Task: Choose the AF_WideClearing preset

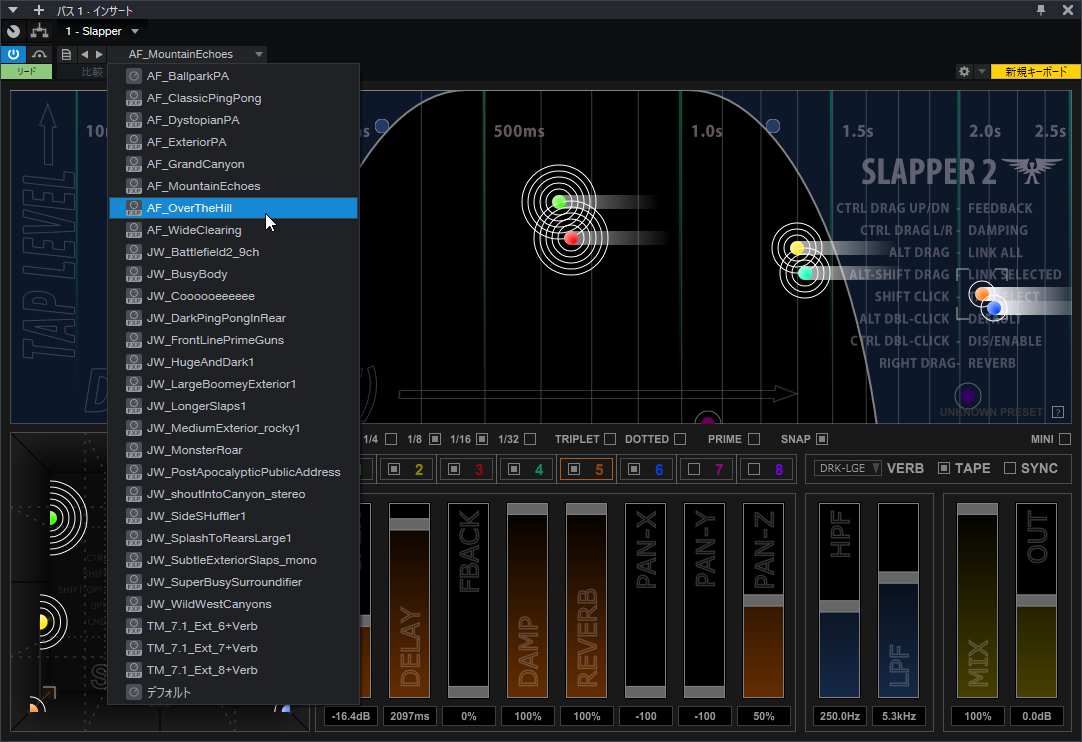Action: click(233, 230)
